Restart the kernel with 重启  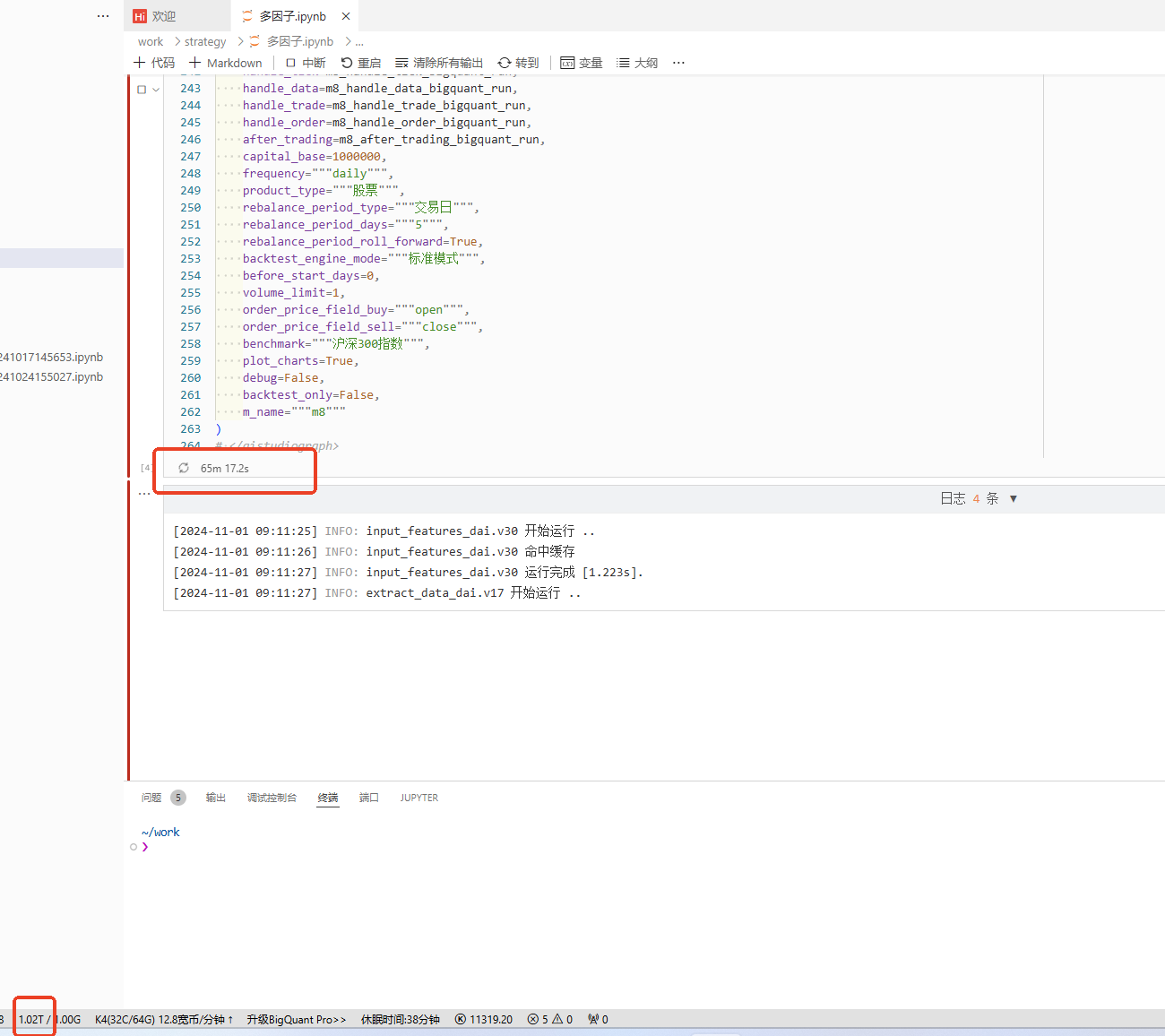pyautogui.click(x=361, y=63)
